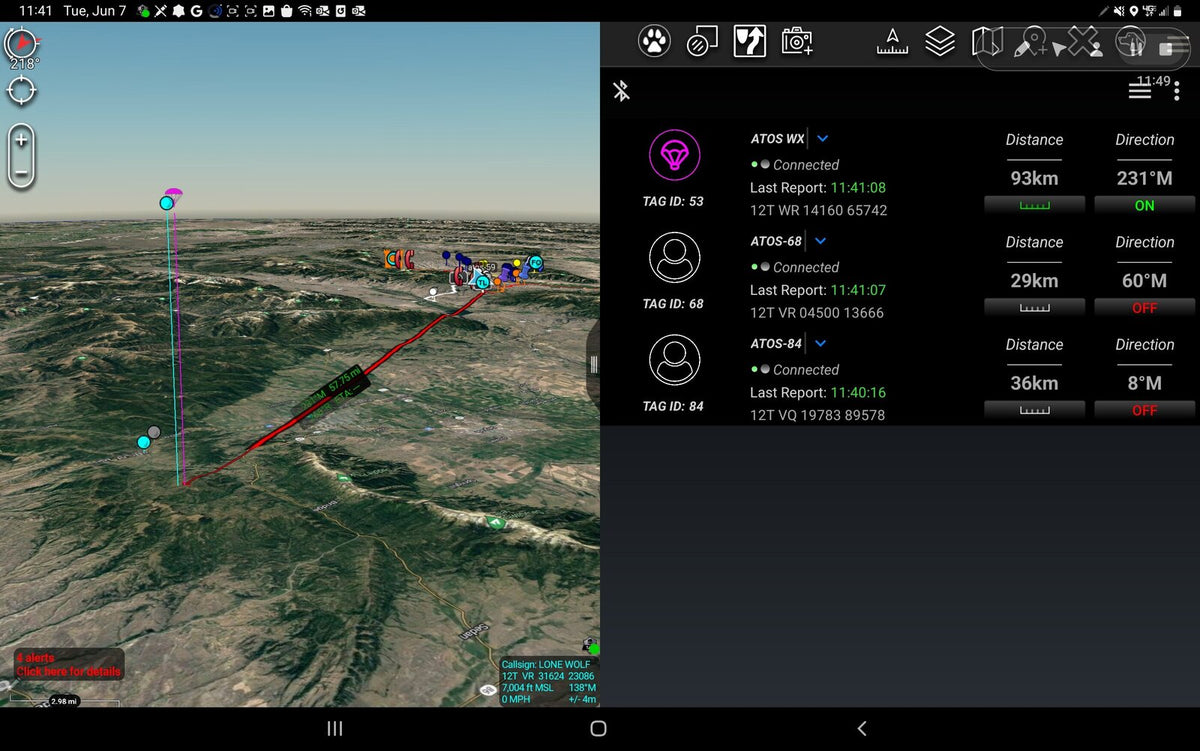Screen dimensions: 1200x751
Task: Select the cyan TL marker on the map
Action: (483, 282)
